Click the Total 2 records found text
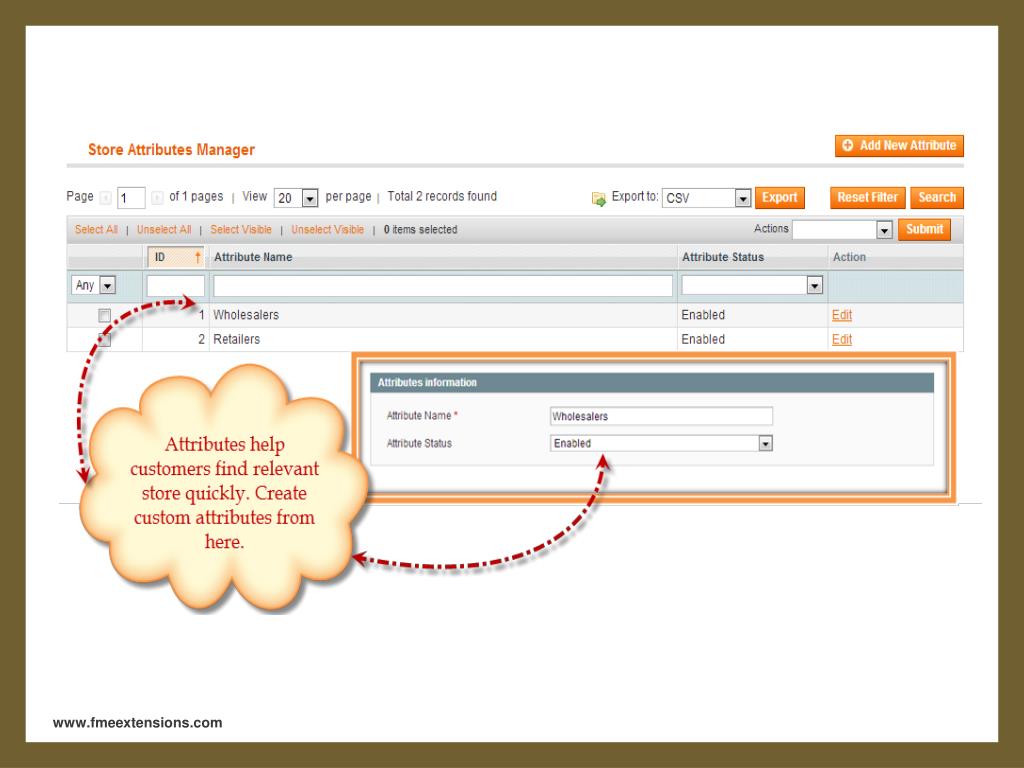This screenshot has height=768, width=1024. coord(442,196)
